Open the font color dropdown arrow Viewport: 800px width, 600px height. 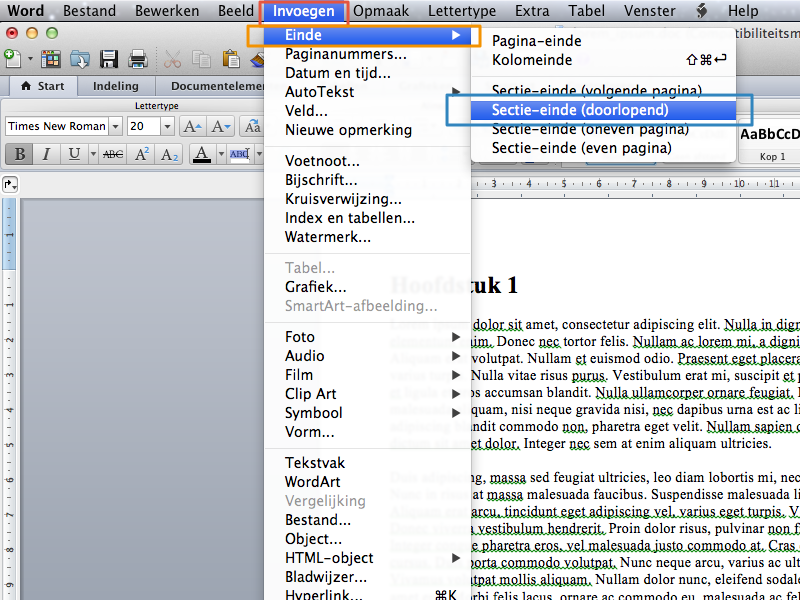coord(221,154)
